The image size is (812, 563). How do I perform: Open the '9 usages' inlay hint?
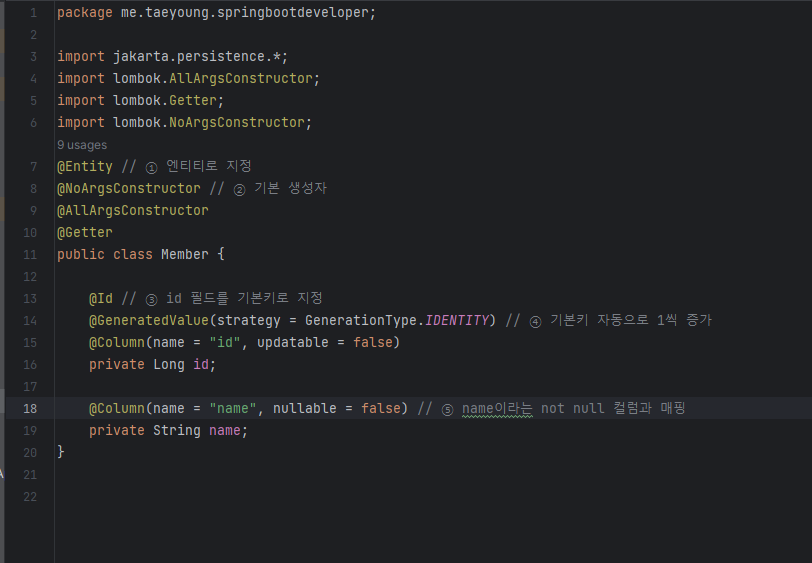point(82,145)
